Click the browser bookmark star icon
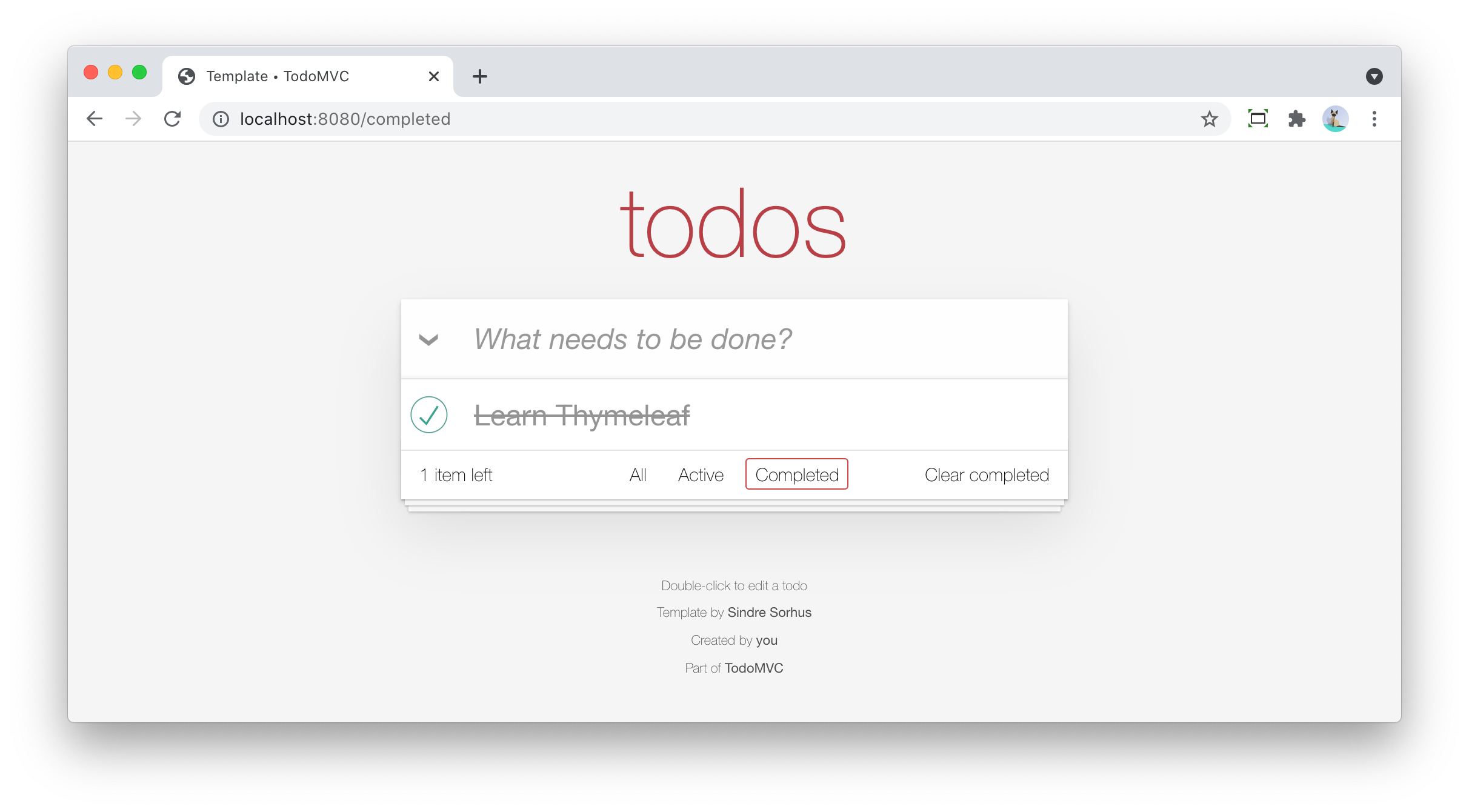 pyautogui.click(x=1211, y=119)
